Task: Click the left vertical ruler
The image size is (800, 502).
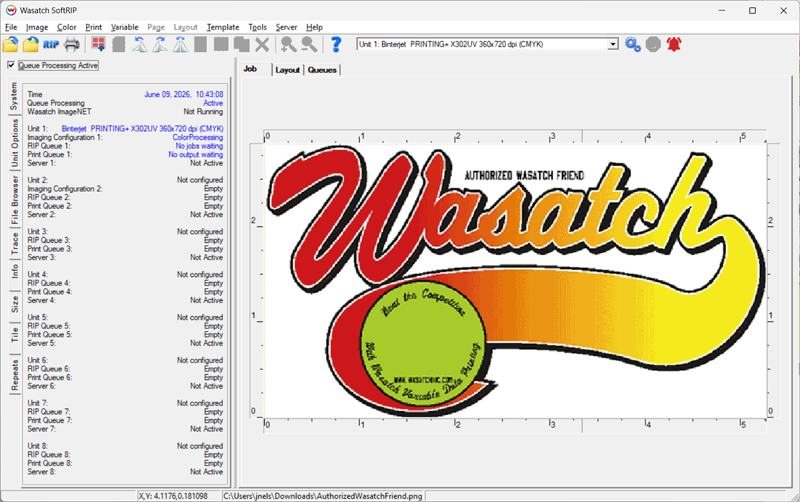Action: tap(257, 281)
